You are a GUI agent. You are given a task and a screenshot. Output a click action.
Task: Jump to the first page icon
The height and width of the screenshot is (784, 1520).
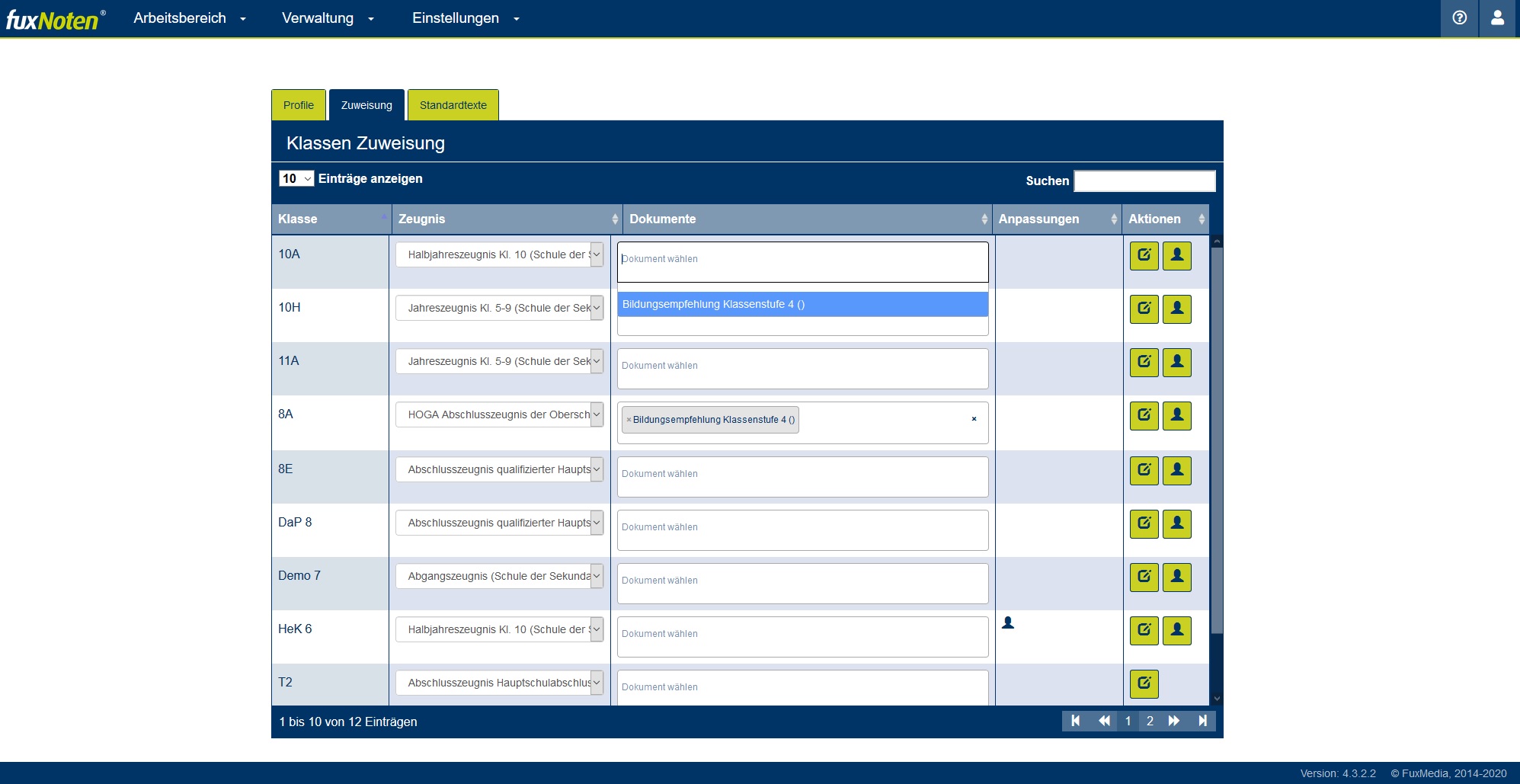coord(1075,721)
